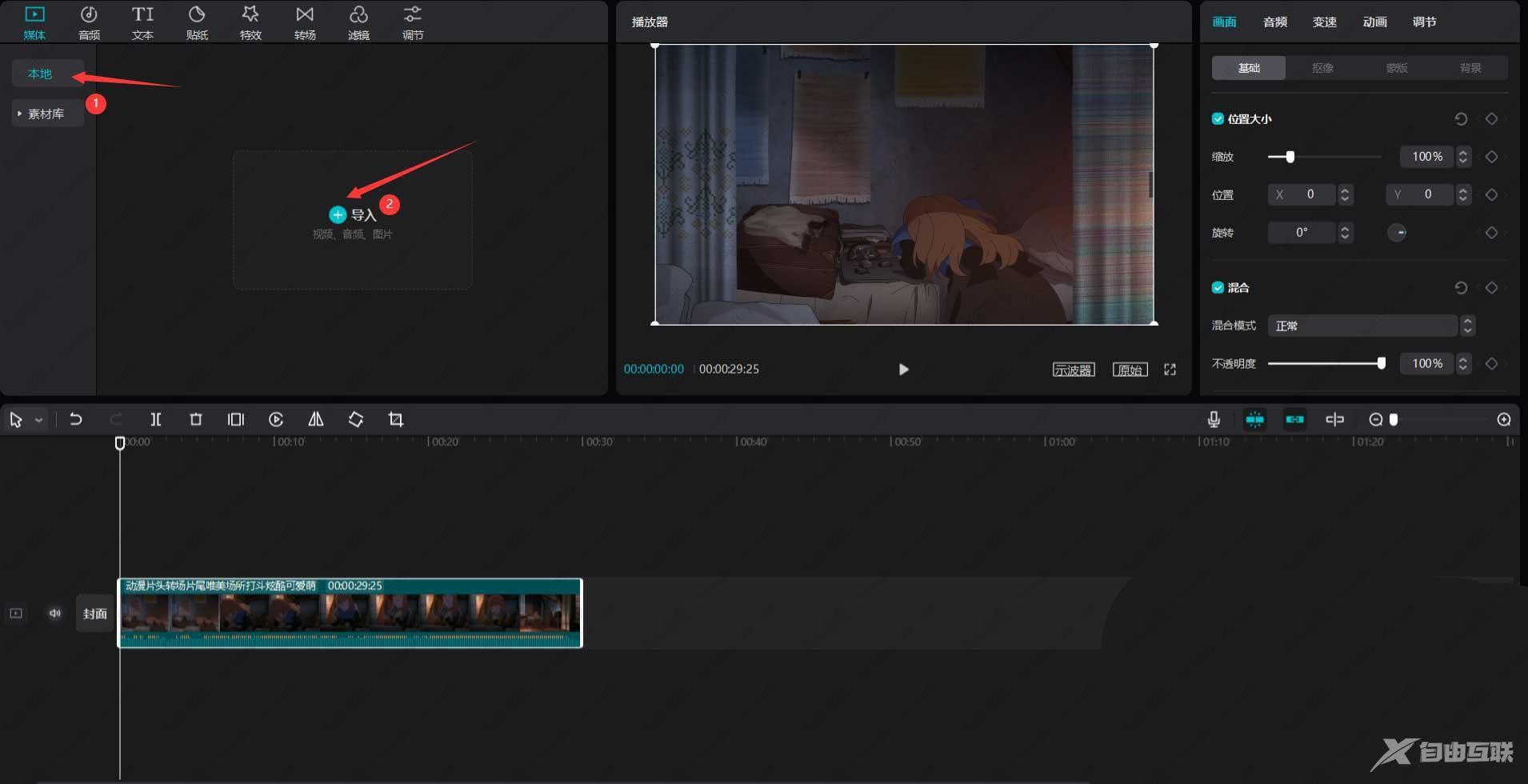Open the 转场 transitions tab

click(x=305, y=22)
